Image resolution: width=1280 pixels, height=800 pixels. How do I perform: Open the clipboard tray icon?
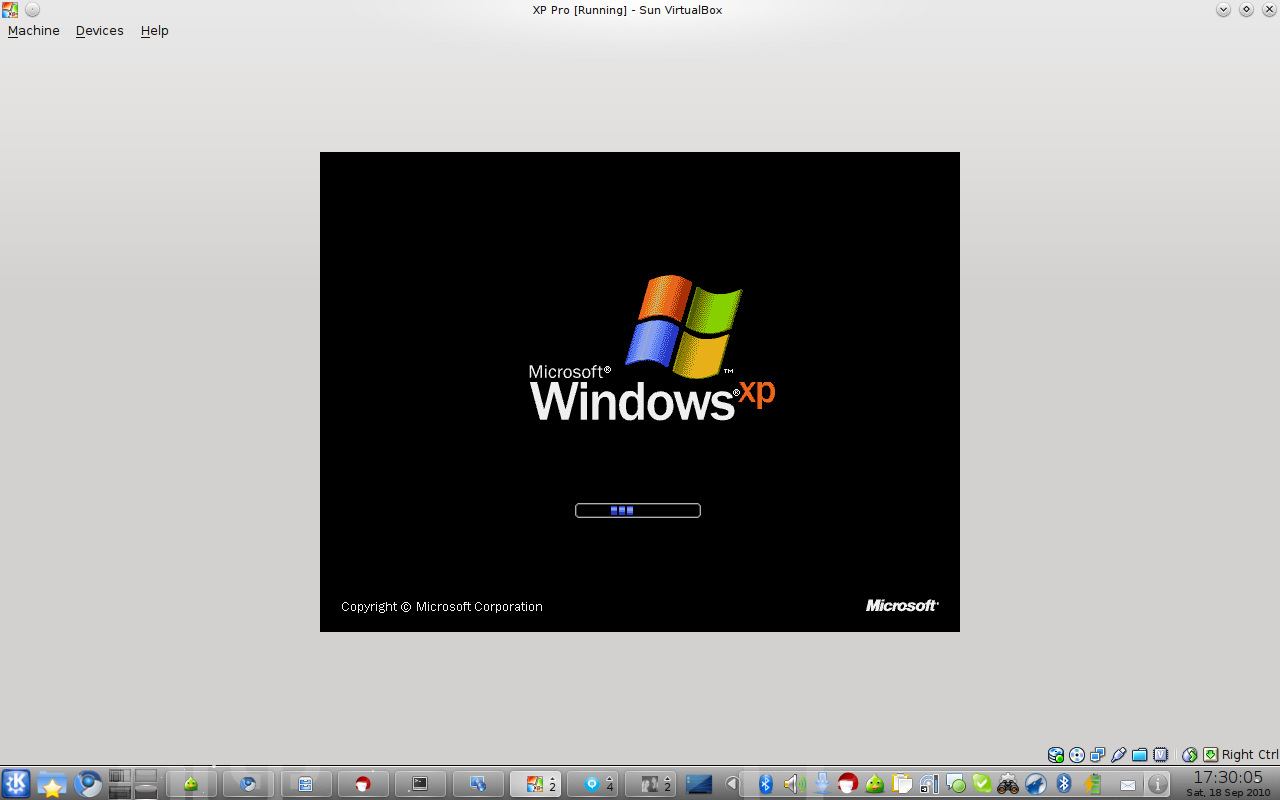902,784
